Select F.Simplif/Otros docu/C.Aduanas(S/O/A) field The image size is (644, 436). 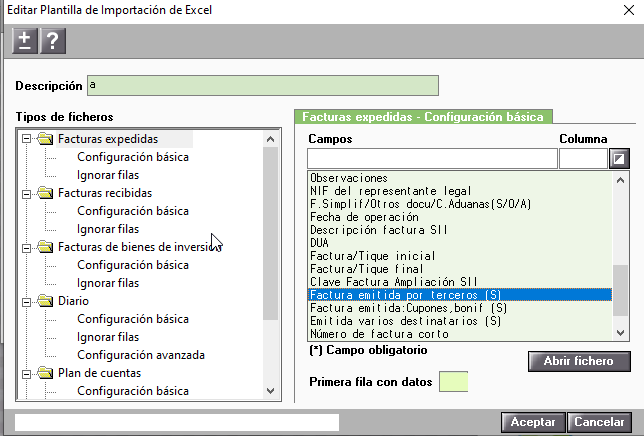tap(460, 204)
